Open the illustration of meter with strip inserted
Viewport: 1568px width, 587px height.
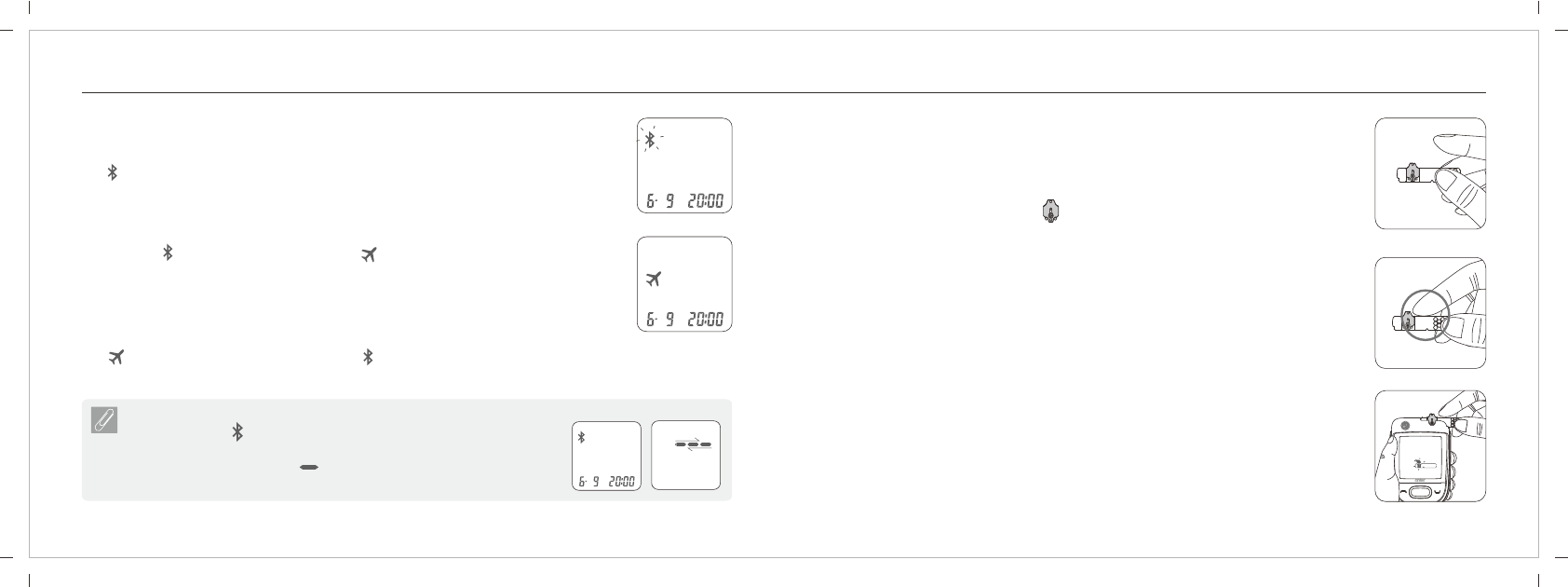[x=1430, y=446]
